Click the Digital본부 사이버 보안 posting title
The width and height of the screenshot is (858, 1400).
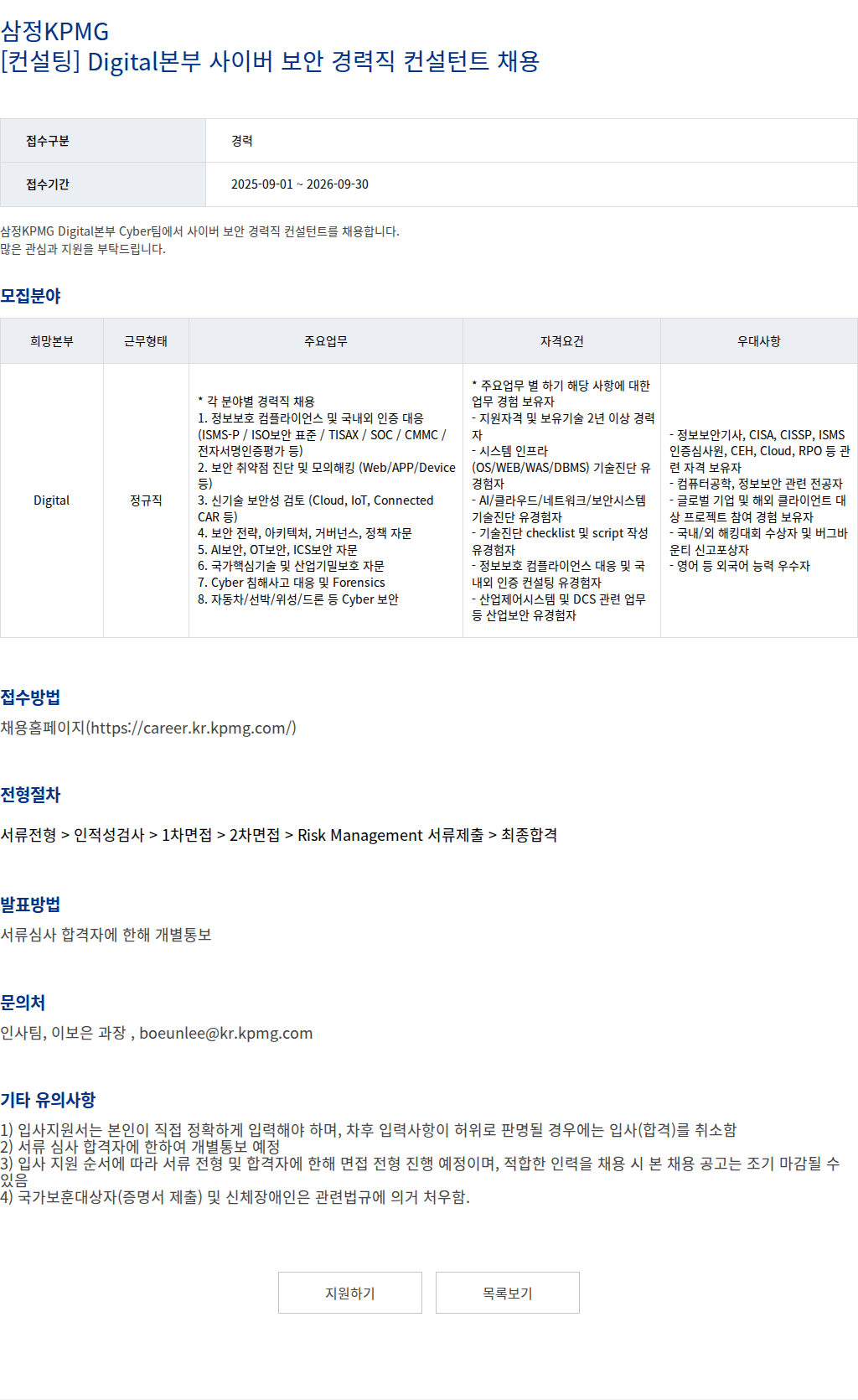coord(270,61)
